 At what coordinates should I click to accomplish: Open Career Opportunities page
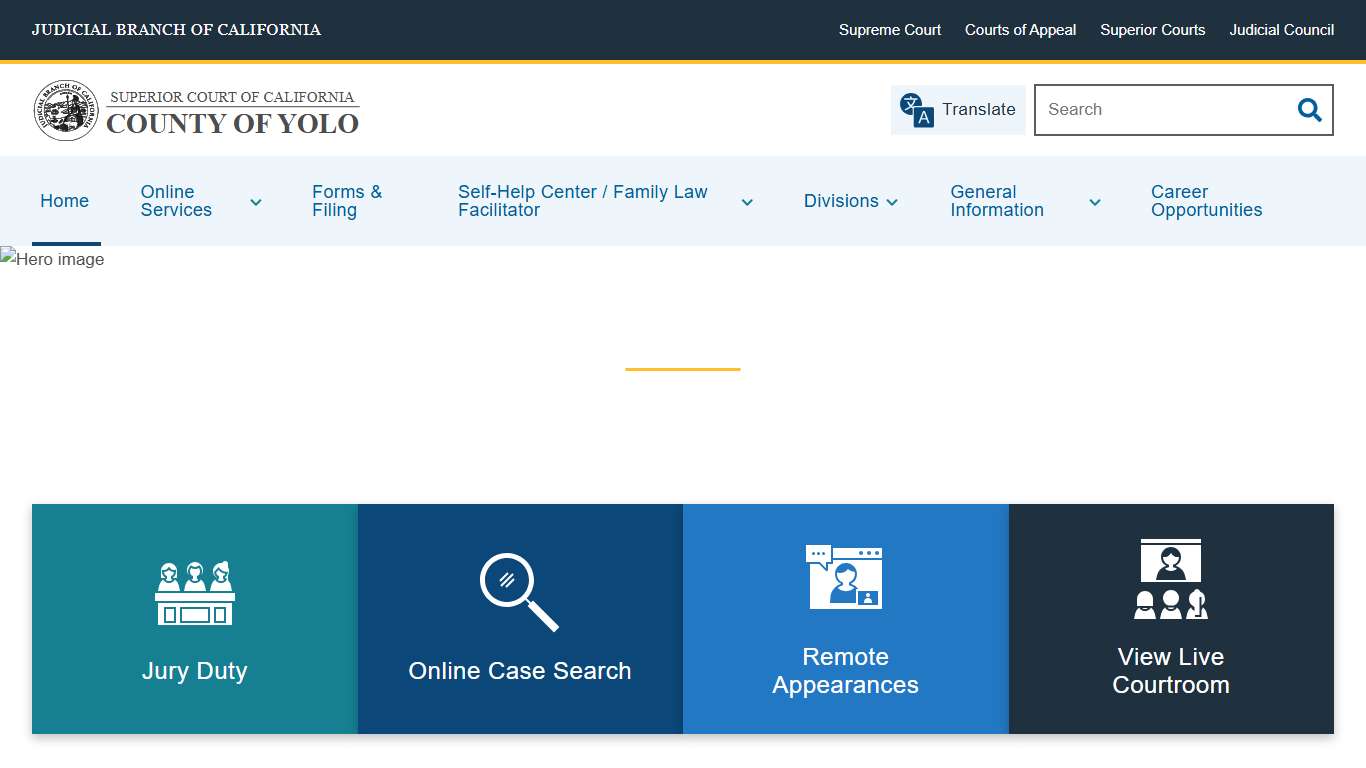click(1206, 201)
